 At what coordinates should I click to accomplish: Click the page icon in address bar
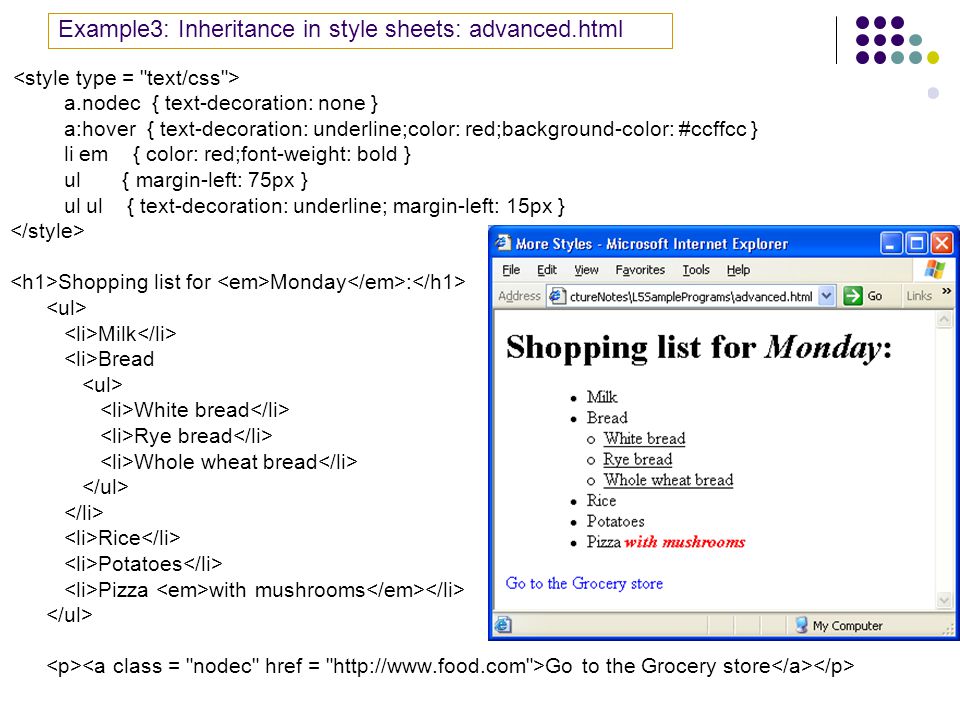[557, 296]
